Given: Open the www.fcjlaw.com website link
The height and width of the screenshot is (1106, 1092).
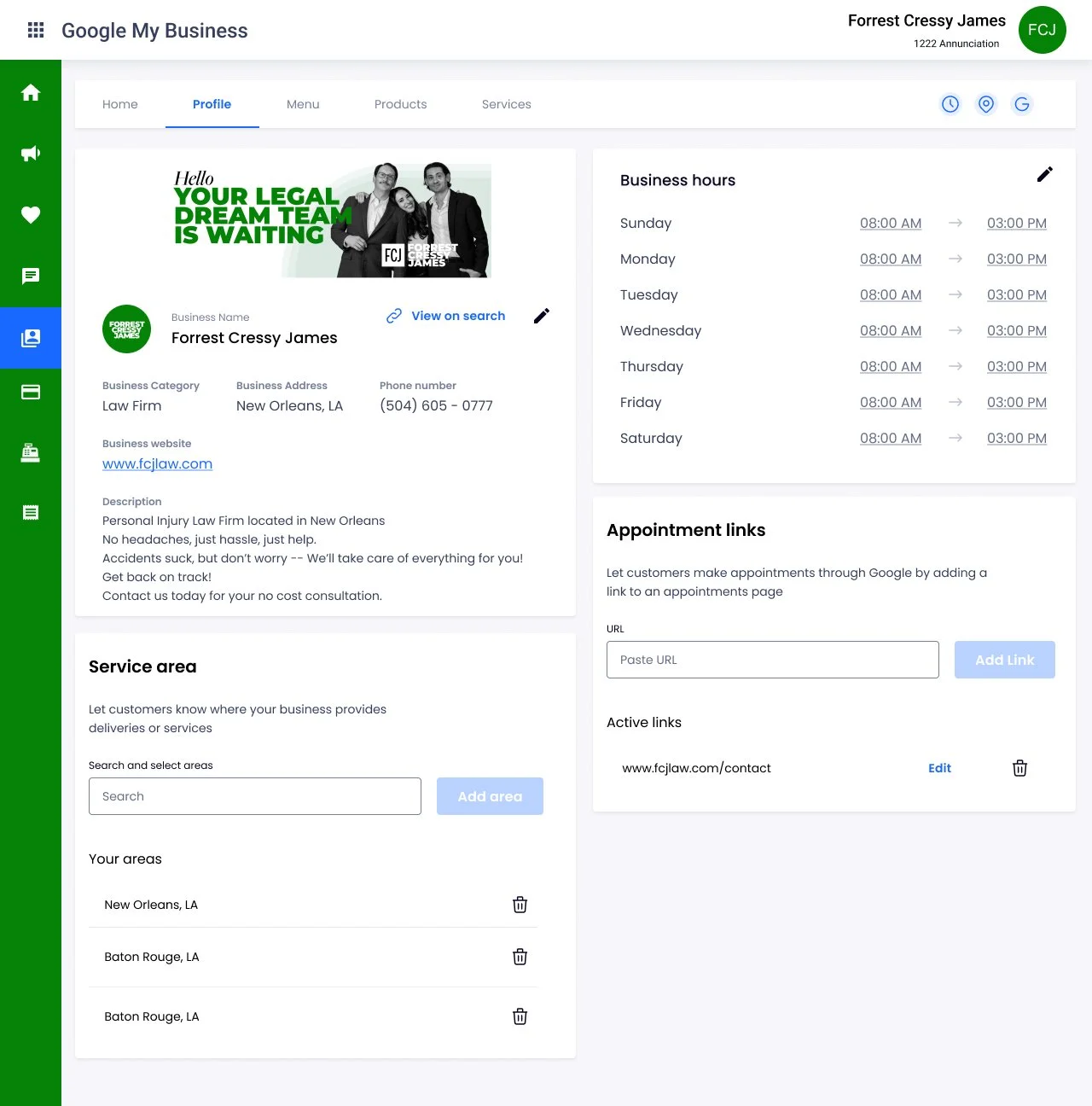Looking at the screenshot, I should pos(158,463).
